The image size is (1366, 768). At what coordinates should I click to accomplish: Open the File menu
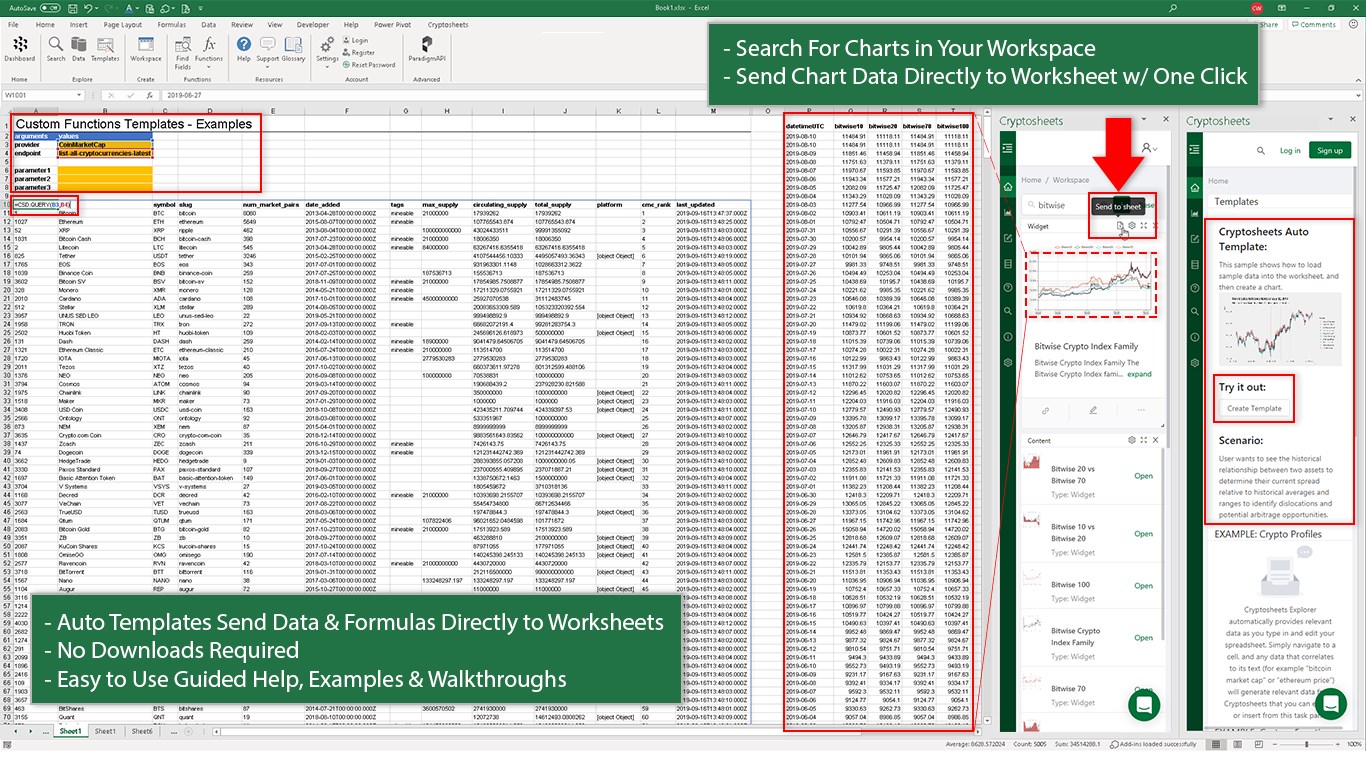(14, 24)
